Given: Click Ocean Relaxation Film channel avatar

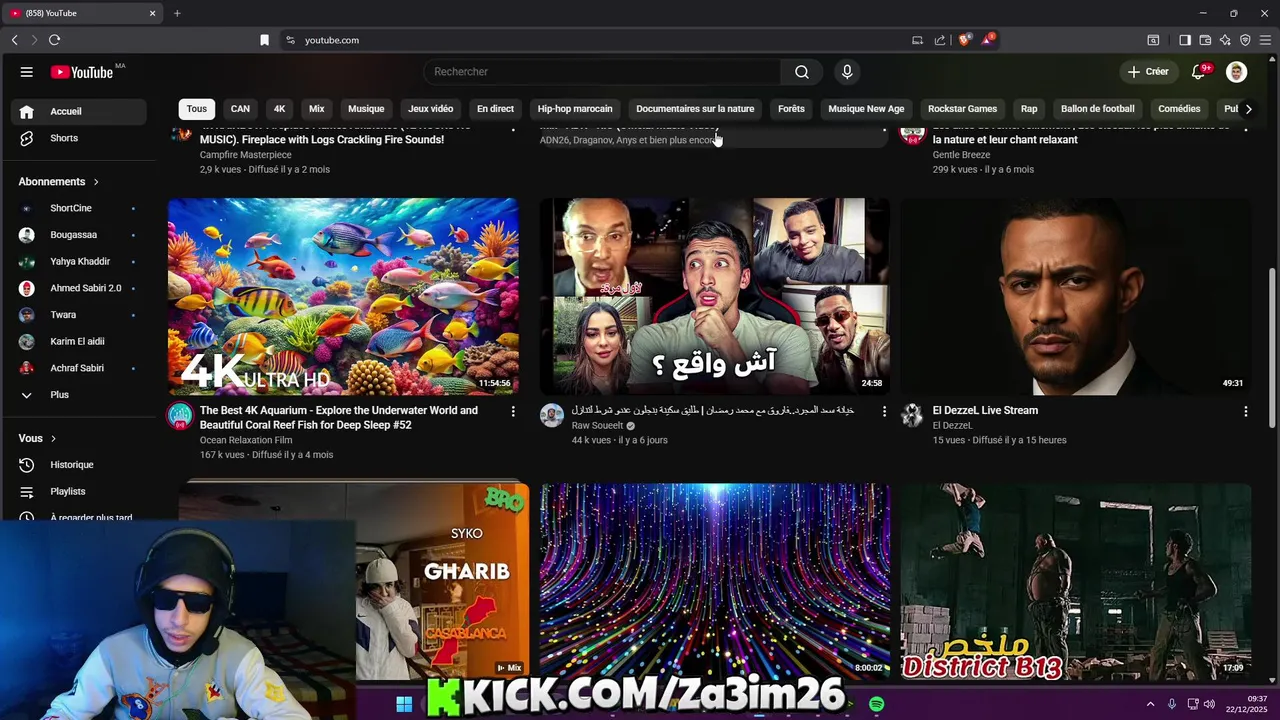Looking at the screenshot, I should click(x=180, y=415).
